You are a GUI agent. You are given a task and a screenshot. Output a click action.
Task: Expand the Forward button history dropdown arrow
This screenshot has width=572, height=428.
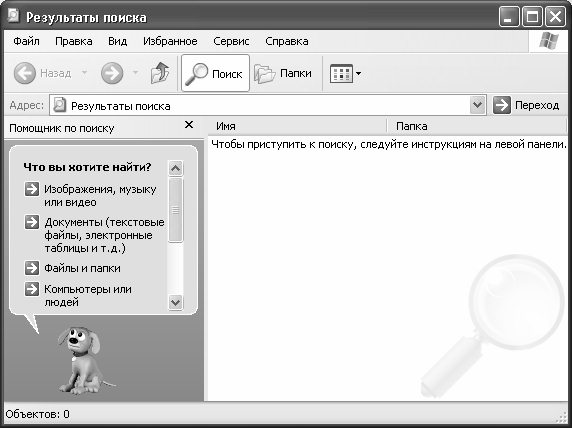pos(135,73)
